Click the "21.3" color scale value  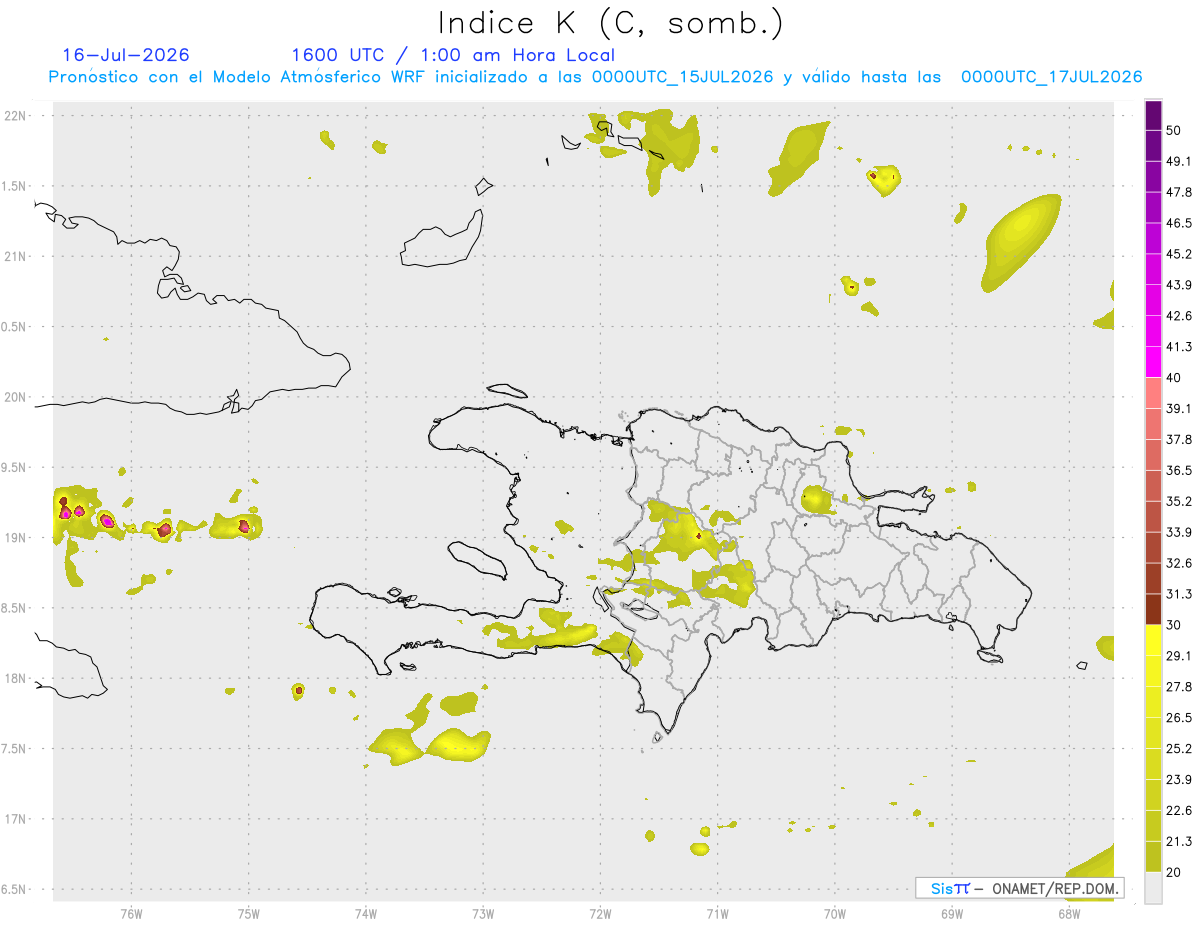pyautogui.click(x=1180, y=842)
